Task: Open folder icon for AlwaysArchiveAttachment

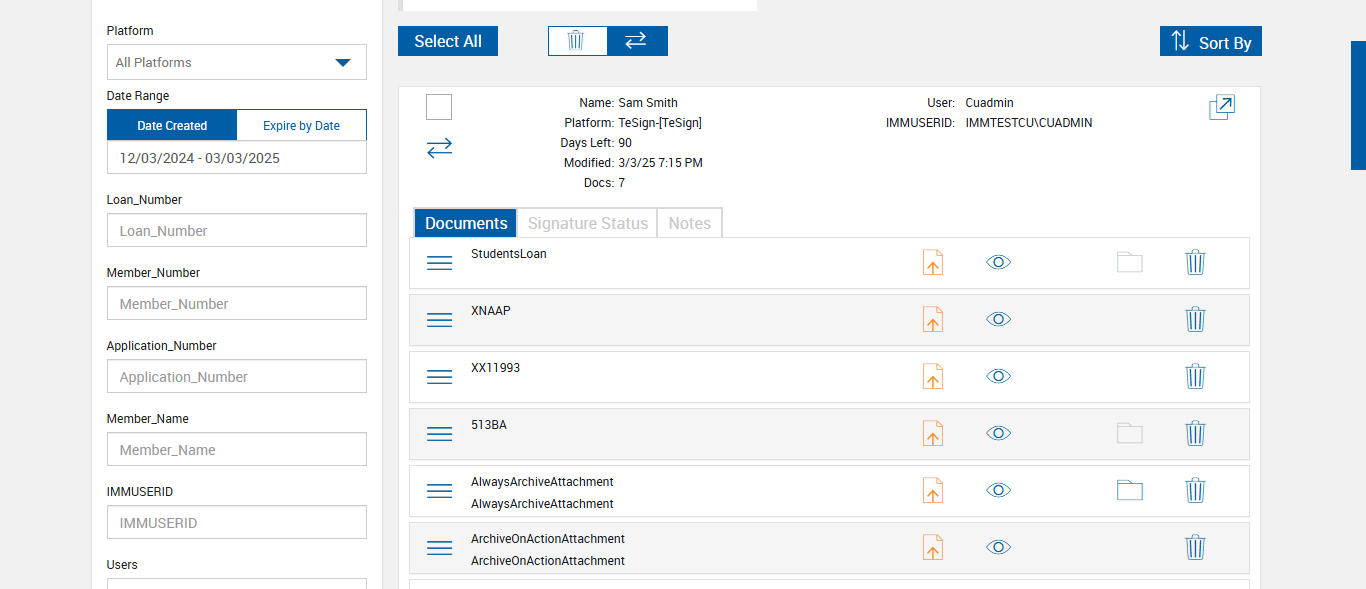Action: [1130, 491]
